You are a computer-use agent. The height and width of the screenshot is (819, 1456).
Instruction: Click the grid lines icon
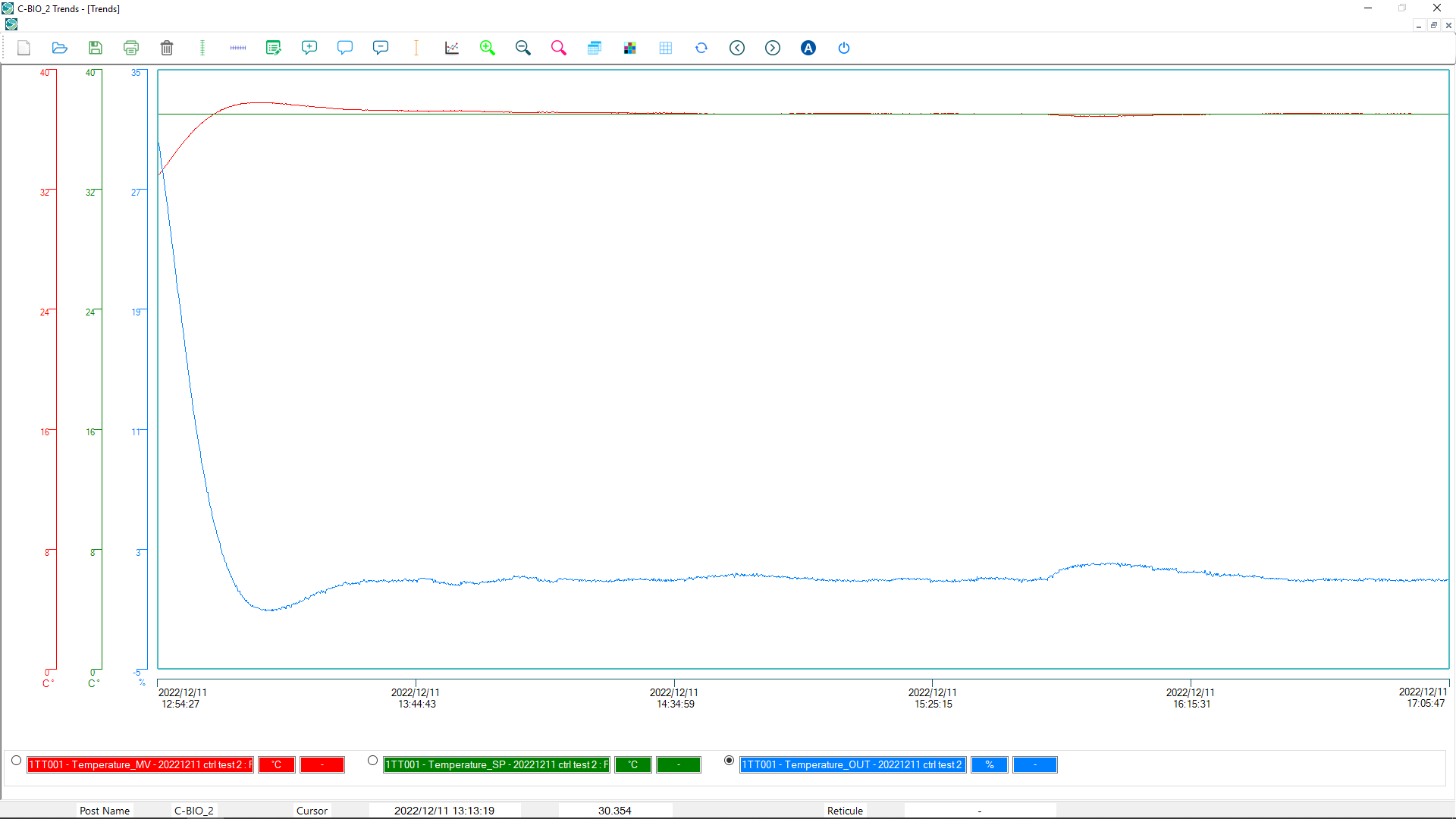(x=666, y=48)
